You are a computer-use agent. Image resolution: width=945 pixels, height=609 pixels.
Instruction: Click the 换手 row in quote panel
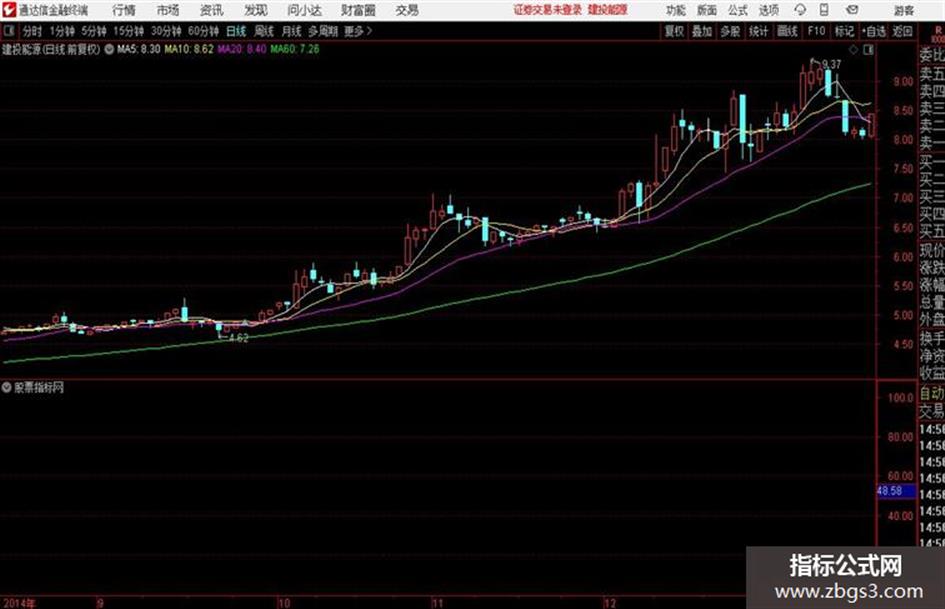click(932, 338)
